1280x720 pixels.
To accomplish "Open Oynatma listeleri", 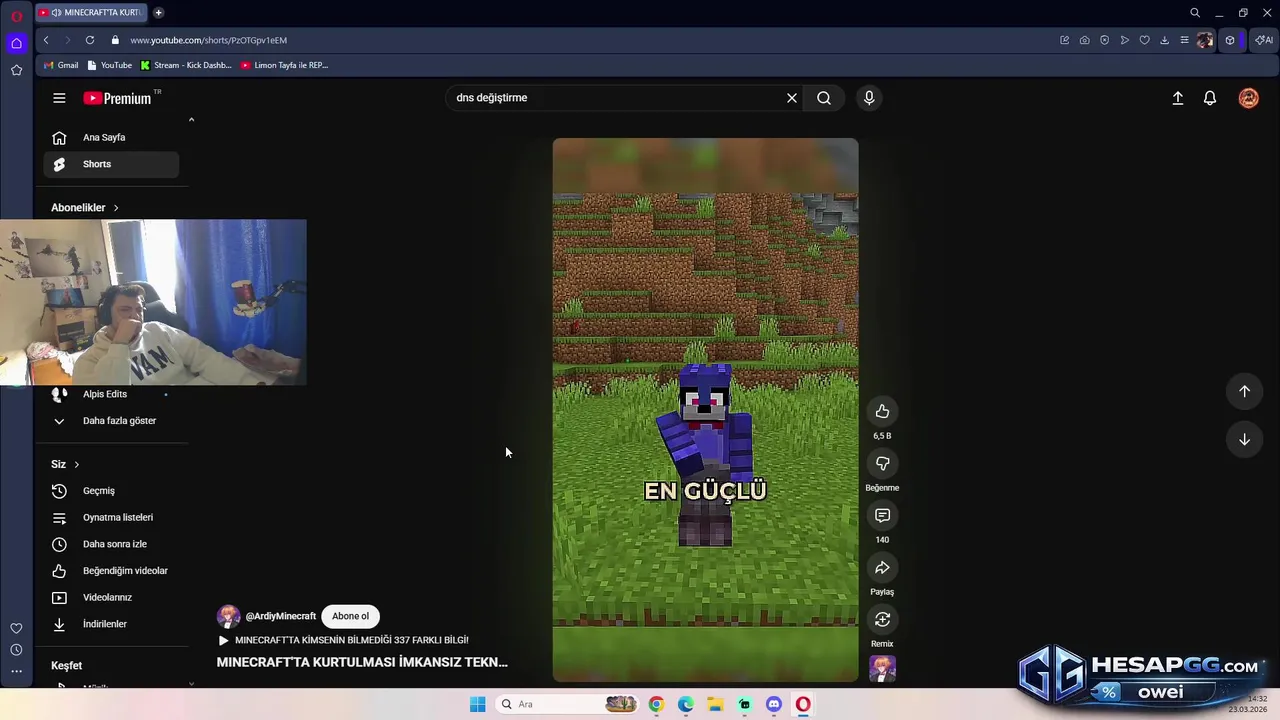I will 111,517.
